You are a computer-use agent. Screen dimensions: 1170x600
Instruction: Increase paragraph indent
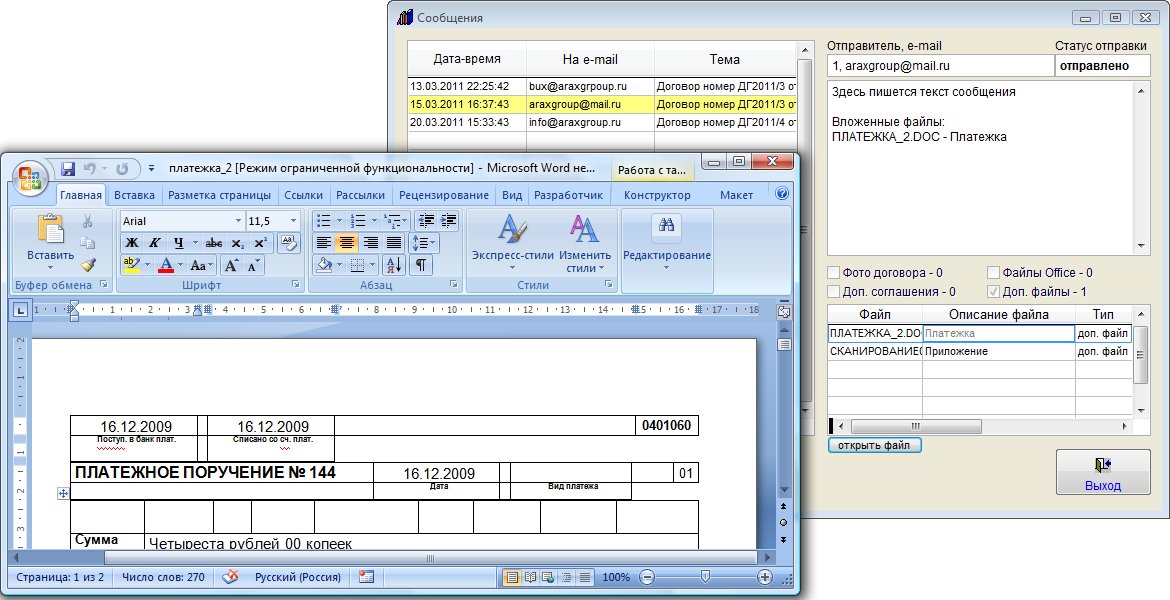[448, 220]
